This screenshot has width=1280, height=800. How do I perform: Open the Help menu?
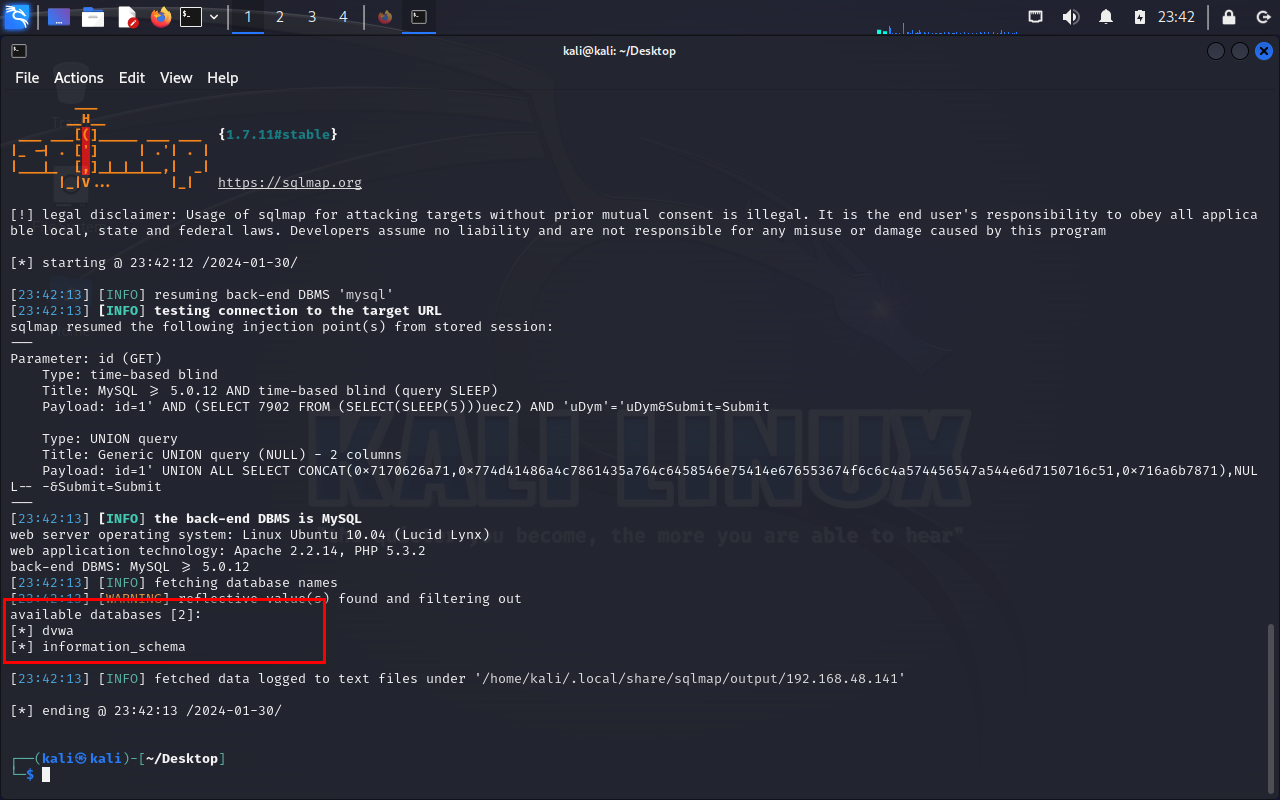click(x=223, y=78)
